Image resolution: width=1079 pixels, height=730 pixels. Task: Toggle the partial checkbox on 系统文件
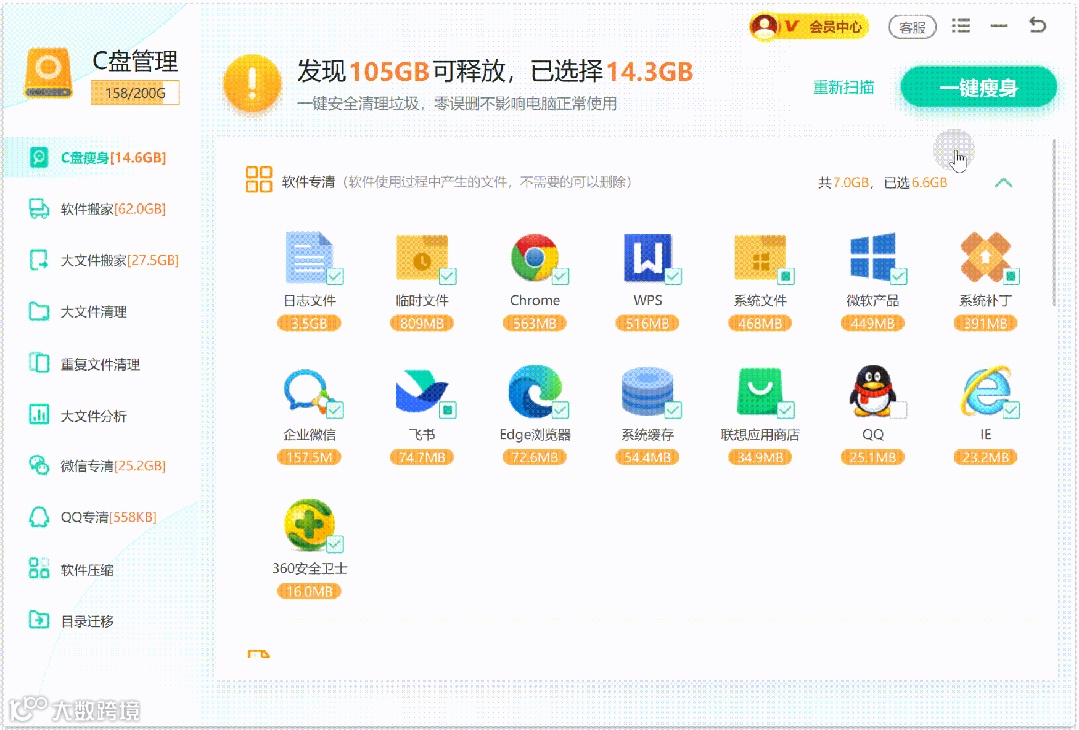pyautogui.click(x=786, y=276)
